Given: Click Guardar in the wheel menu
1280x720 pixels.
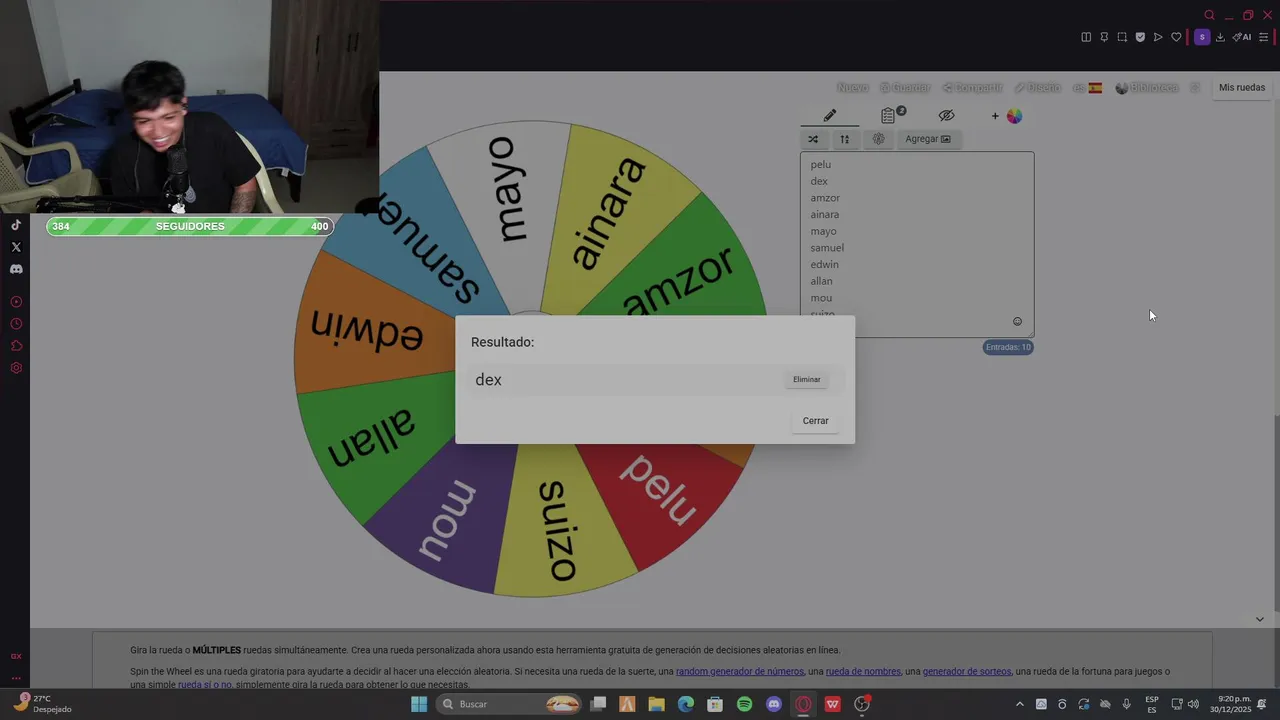Looking at the screenshot, I should [905, 88].
